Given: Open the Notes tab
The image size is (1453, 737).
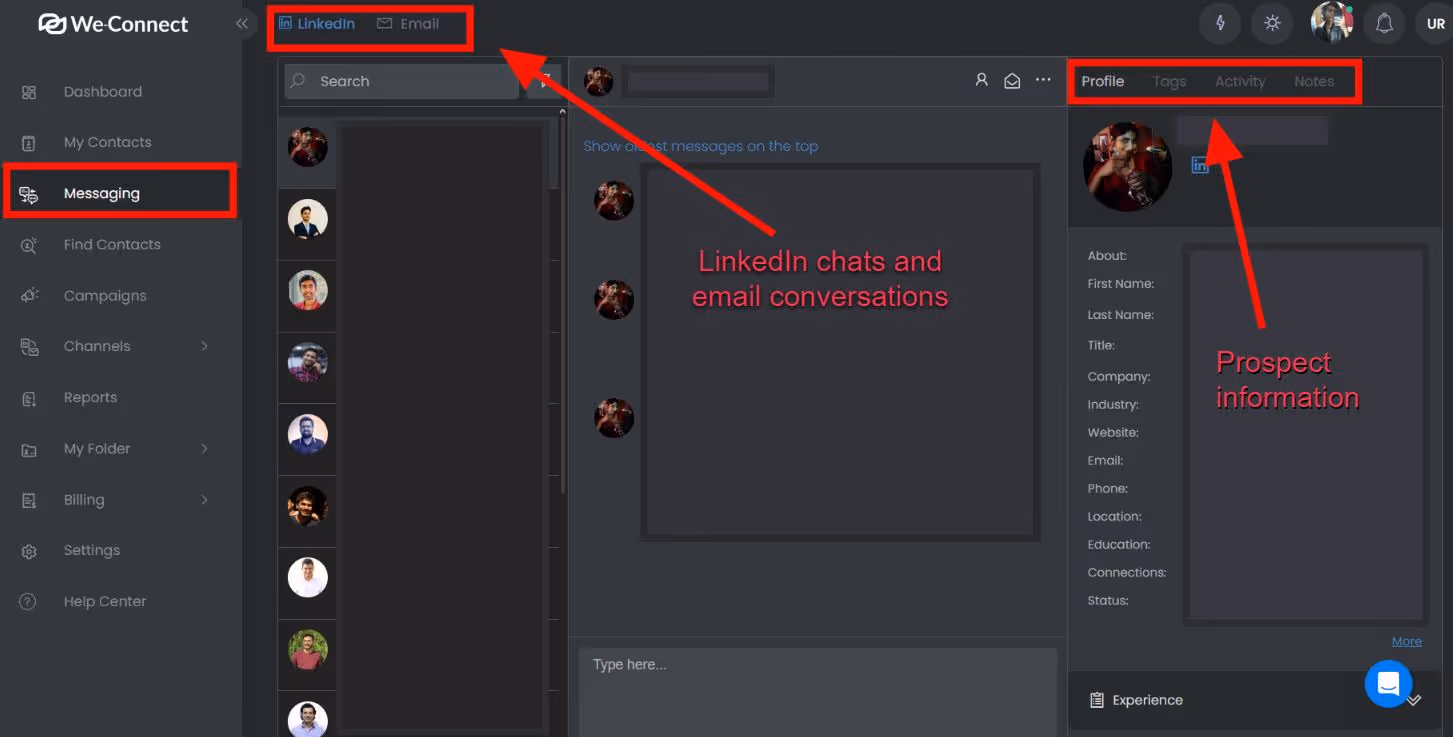Looking at the screenshot, I should click(x=1314, y=81).
